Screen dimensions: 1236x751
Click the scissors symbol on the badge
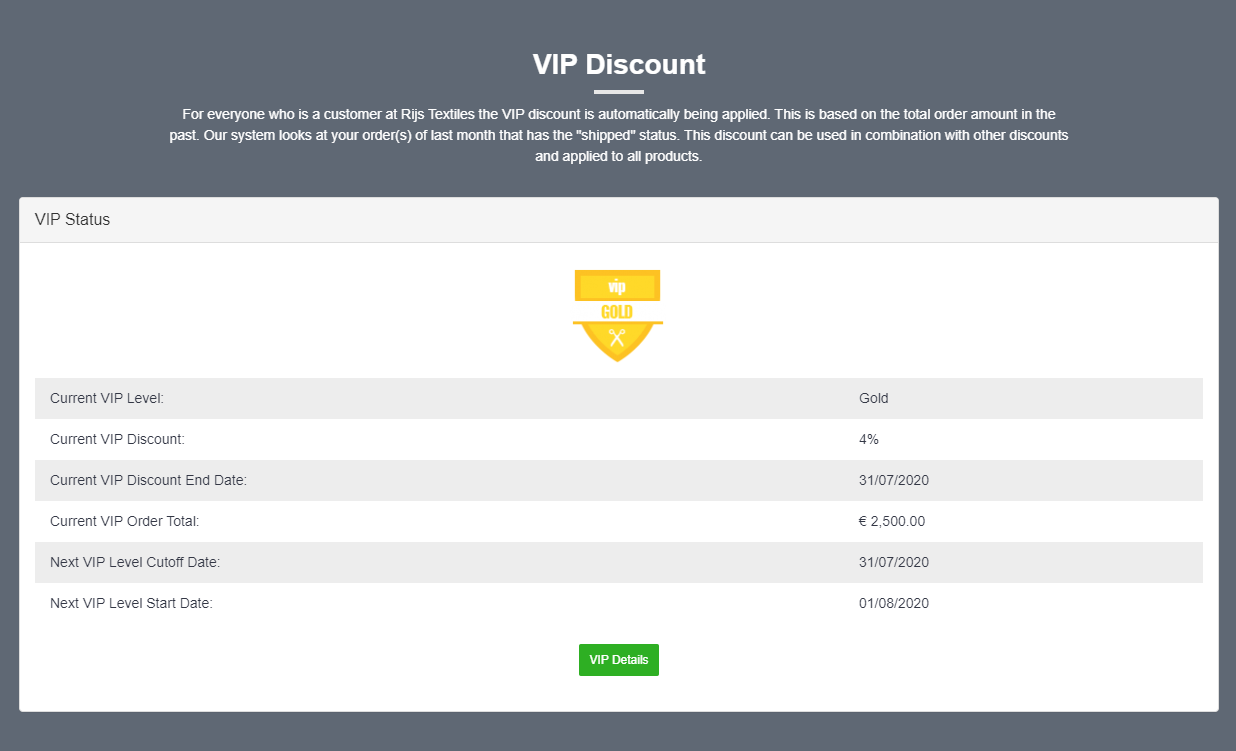point(617,339)
